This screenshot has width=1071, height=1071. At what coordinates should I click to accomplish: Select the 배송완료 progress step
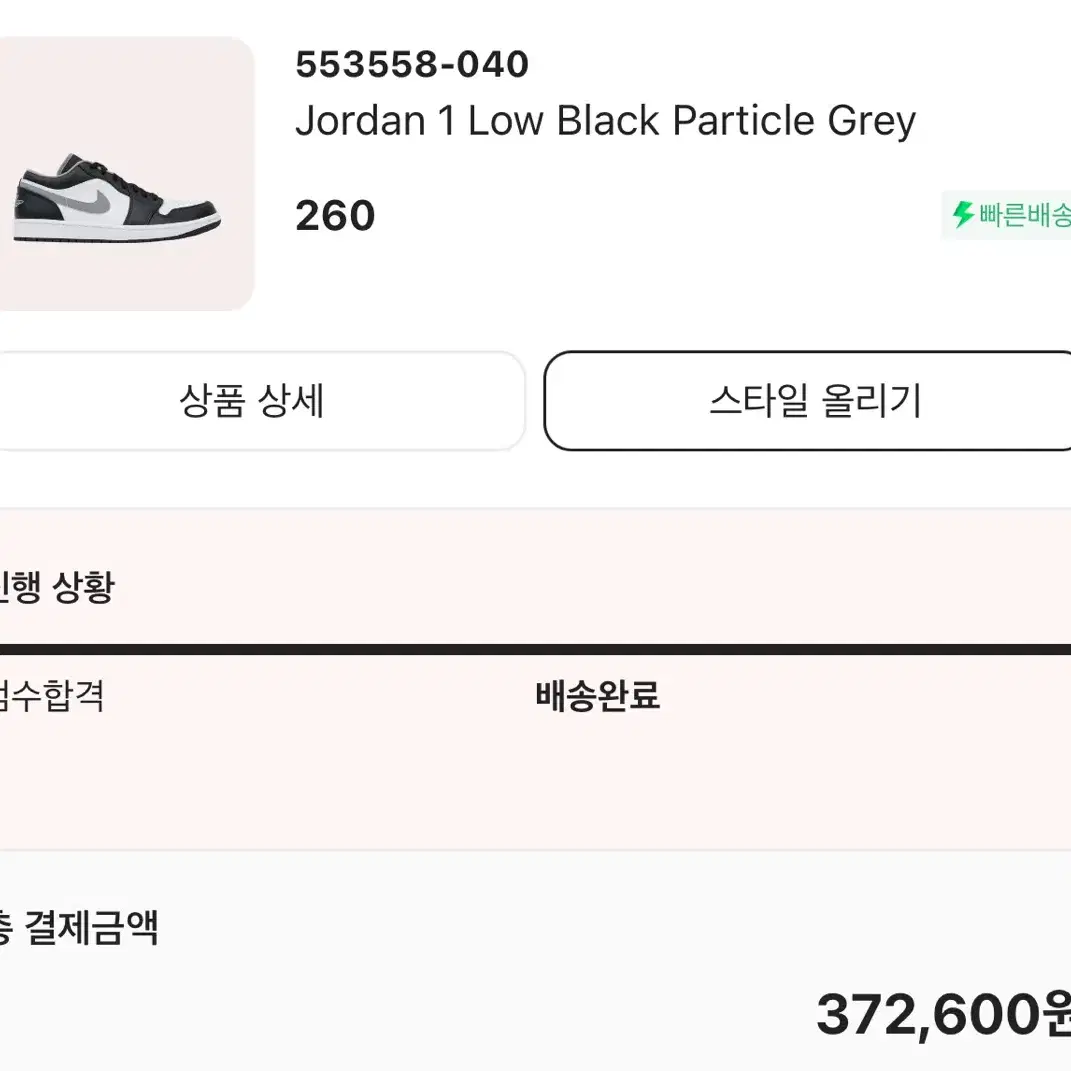pyautogui.click(x=598, y=696)
